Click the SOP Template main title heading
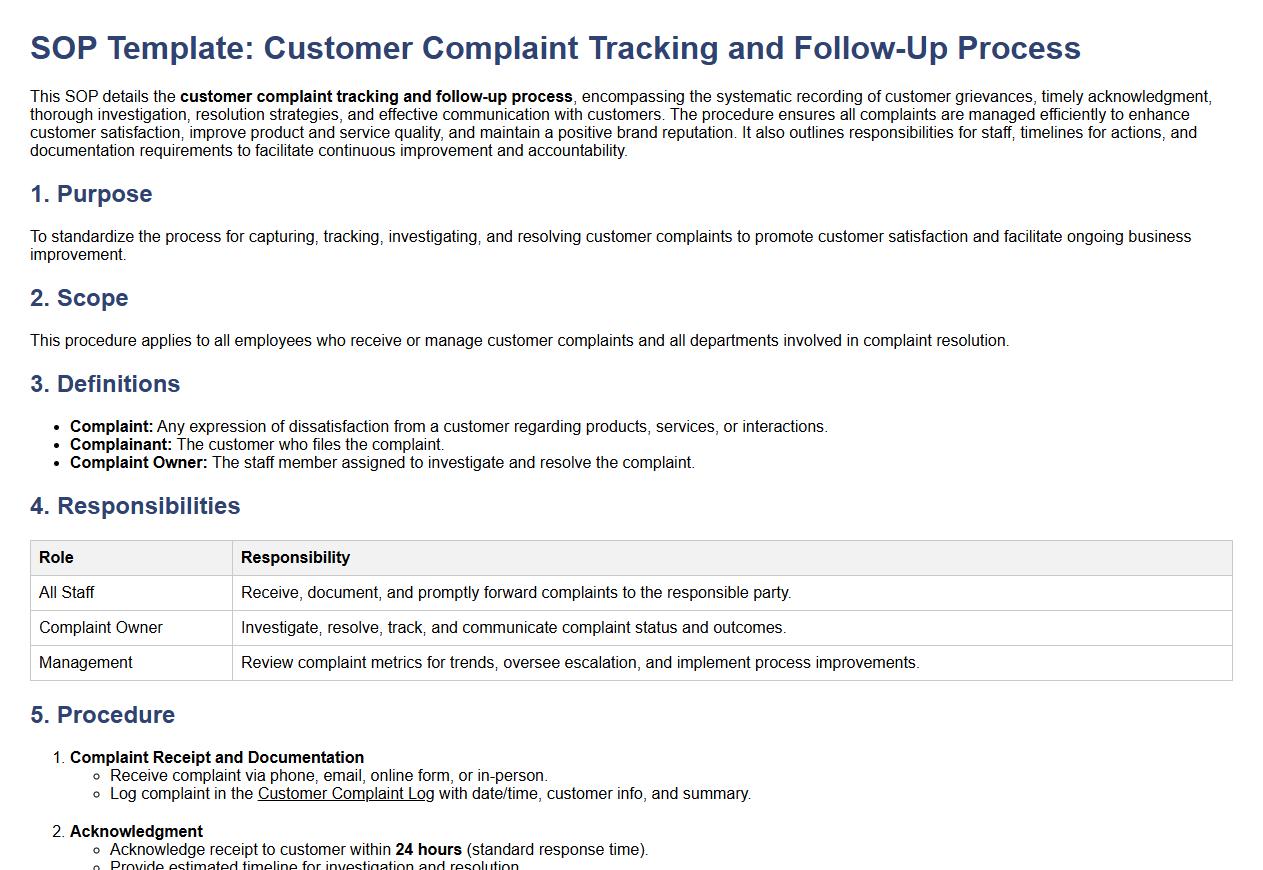Screen dimensions: 1263x870 tap(555, 48)
